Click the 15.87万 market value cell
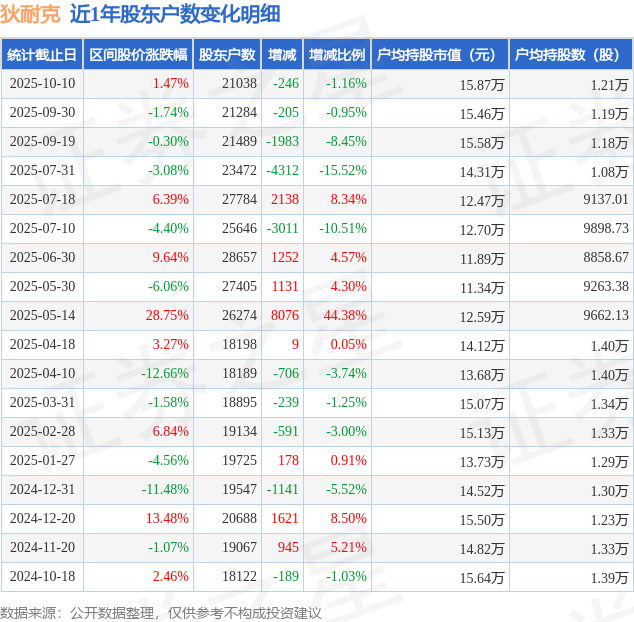The image size is (634, 622). pyautogui.click(x=482, y=84)
